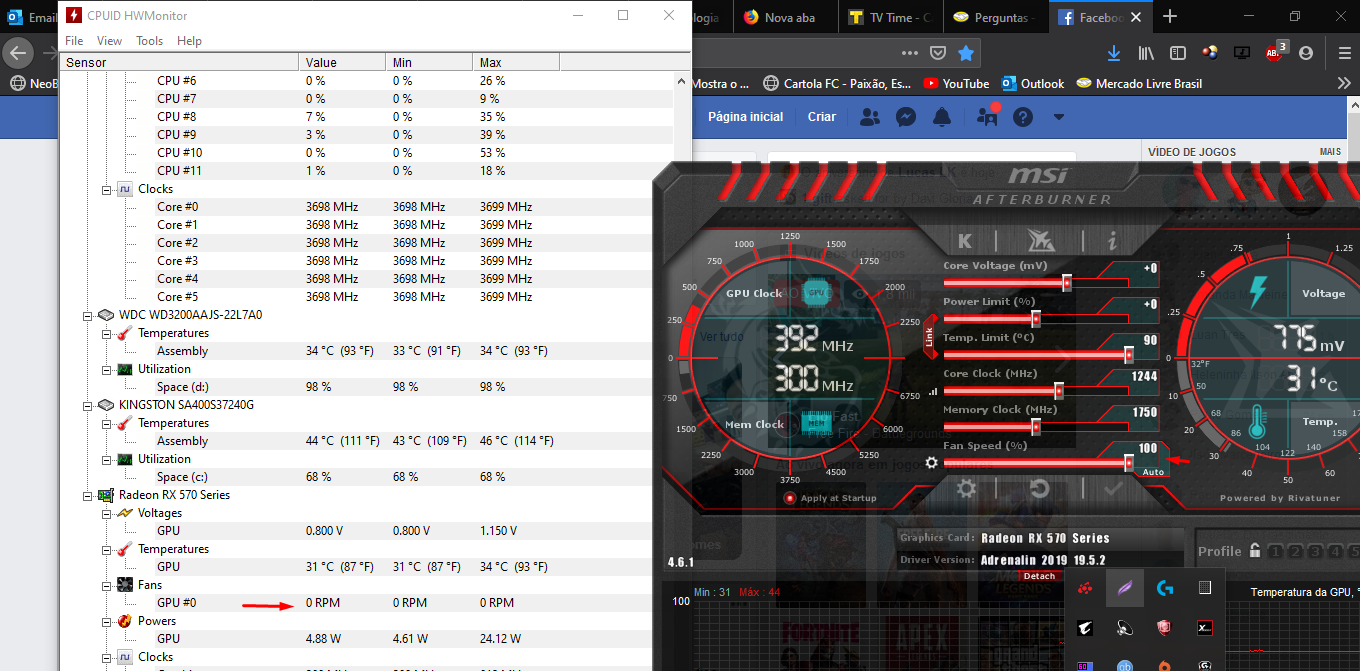The image size is (1360, 671).
Task: Bookmark the page with the star icon
Action: coord(965,52)
